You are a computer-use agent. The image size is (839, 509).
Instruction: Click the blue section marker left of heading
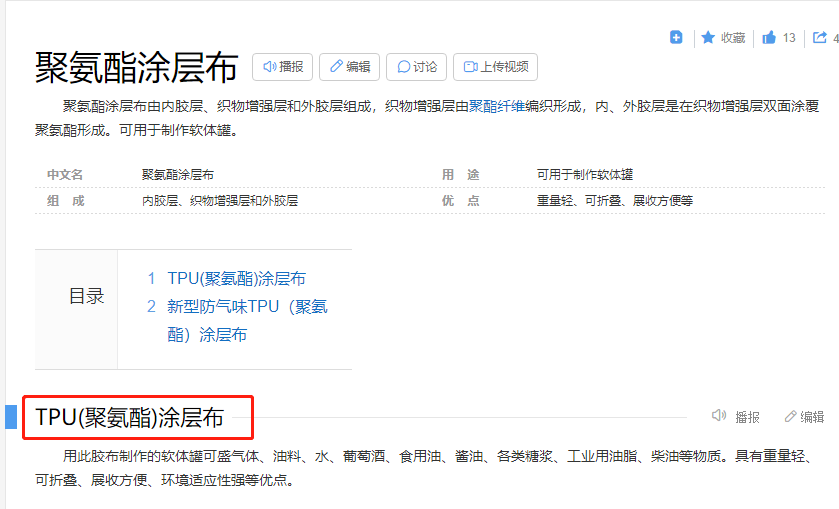(11, 417)
